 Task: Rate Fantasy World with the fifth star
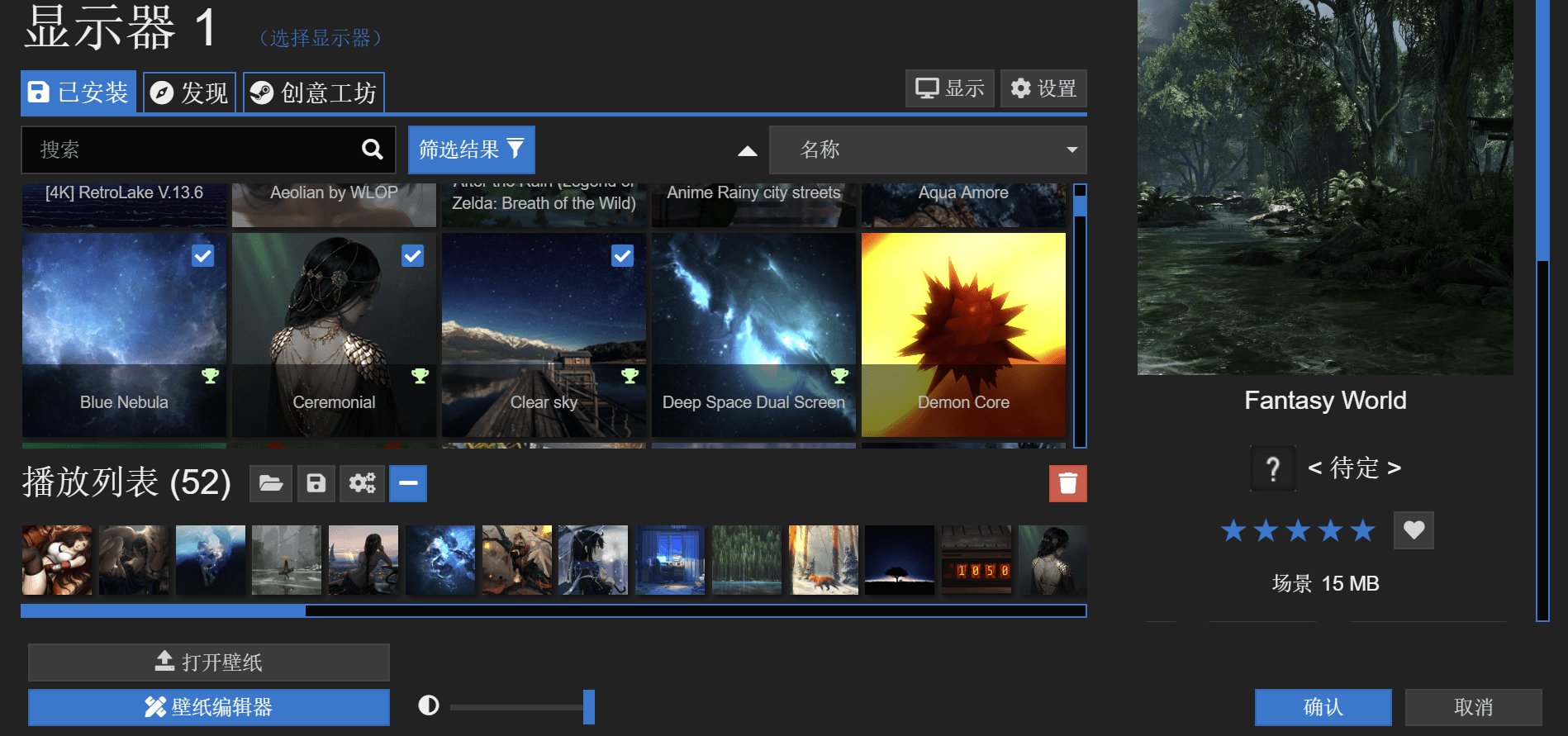[1362, 530]
